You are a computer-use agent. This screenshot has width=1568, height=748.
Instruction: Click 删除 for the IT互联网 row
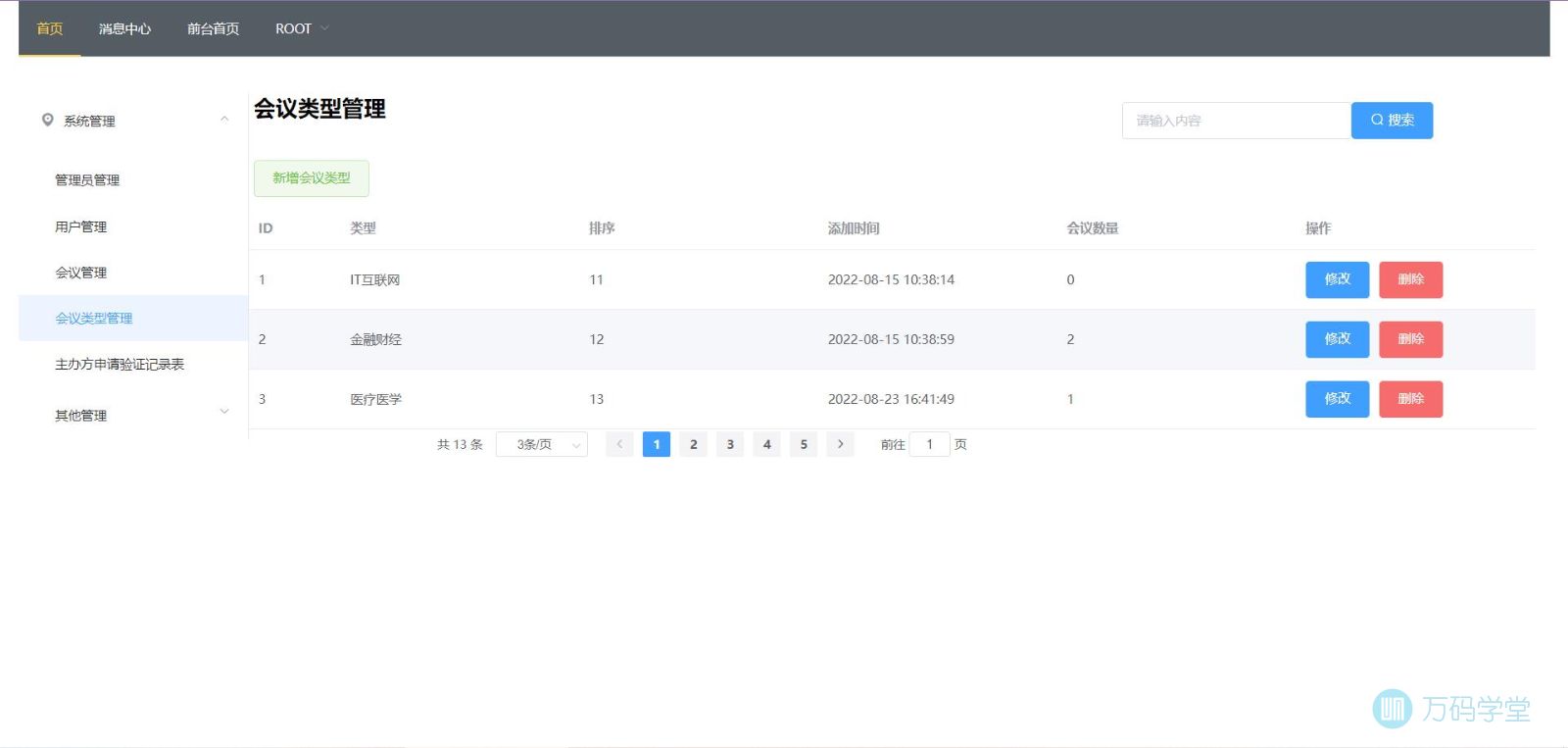click(x=1410, y=279)
